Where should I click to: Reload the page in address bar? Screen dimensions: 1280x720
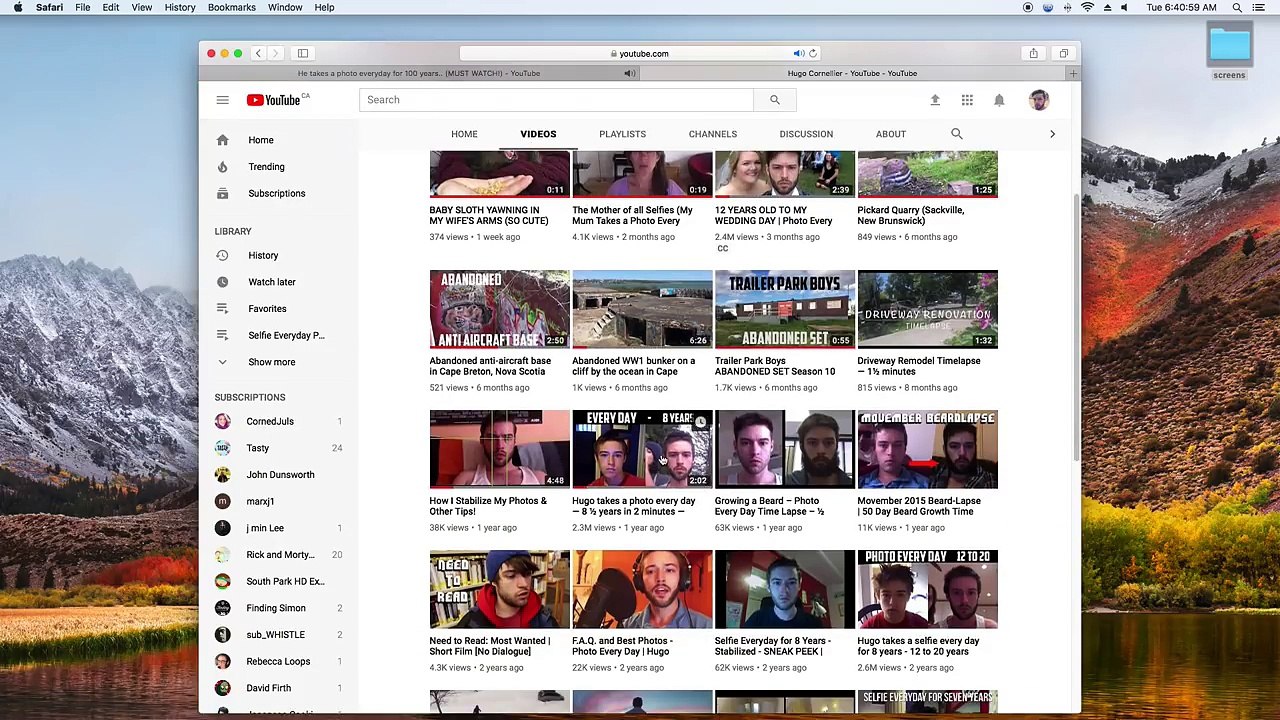tap(813, 54)
